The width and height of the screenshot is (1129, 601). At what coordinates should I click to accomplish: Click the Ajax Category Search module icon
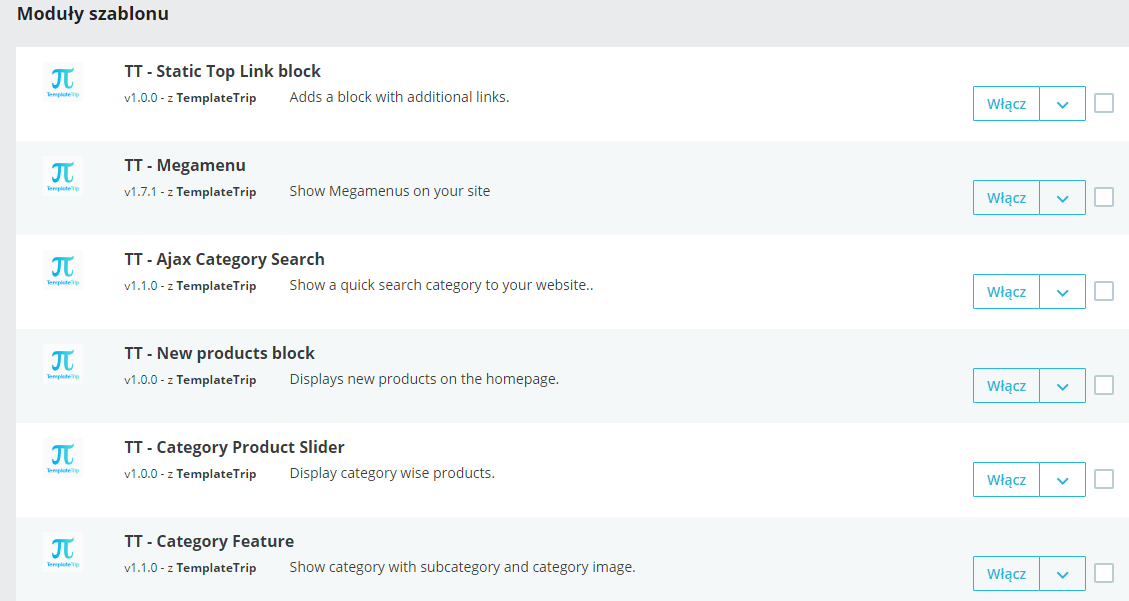point(62,270)
